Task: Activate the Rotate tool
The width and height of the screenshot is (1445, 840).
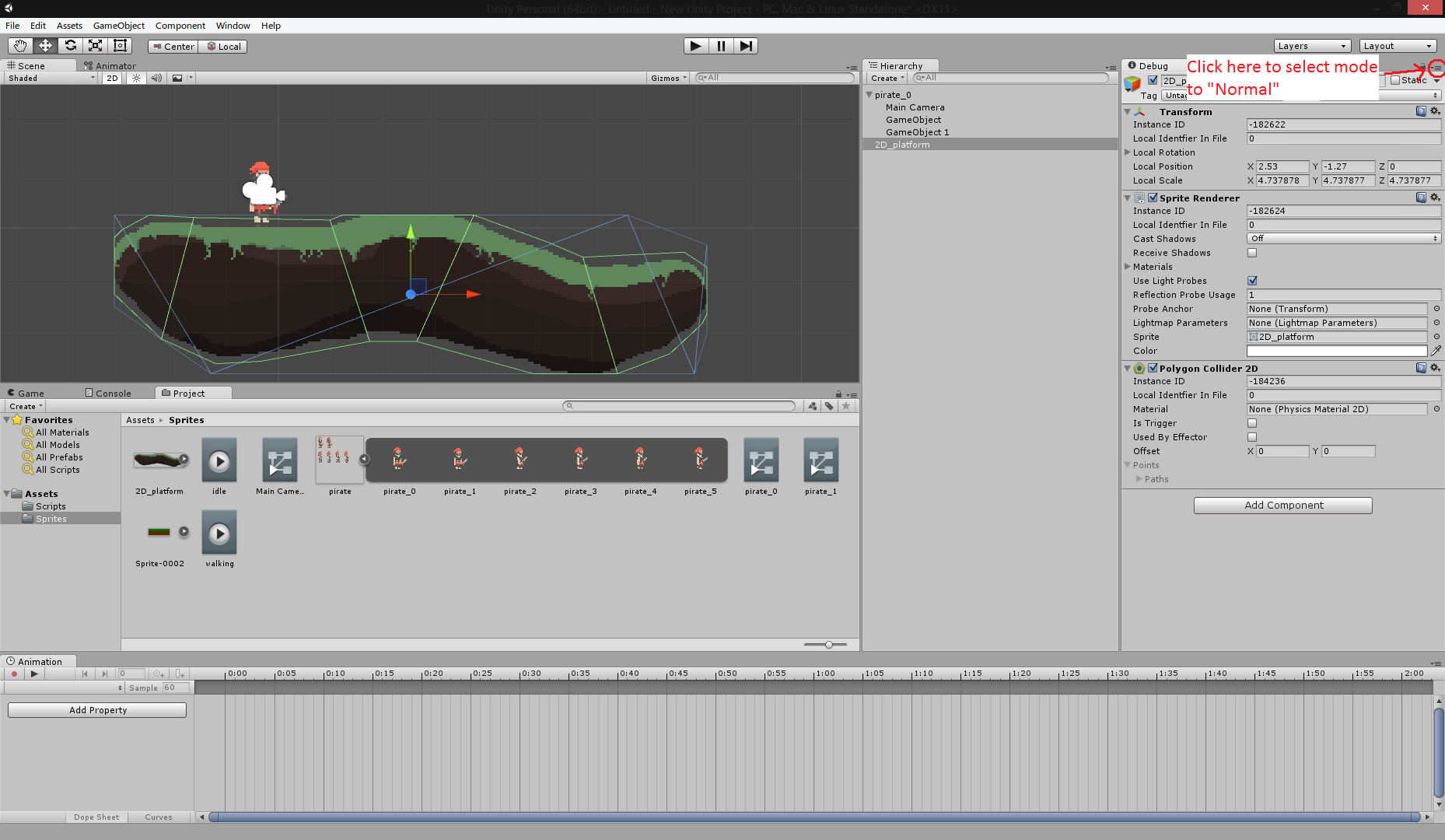Action: pos(70,46)
